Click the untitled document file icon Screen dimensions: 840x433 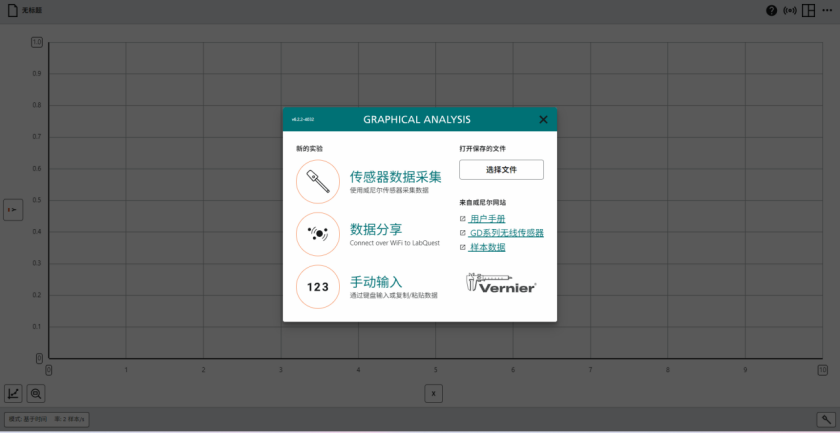click(x=12, y=11)
